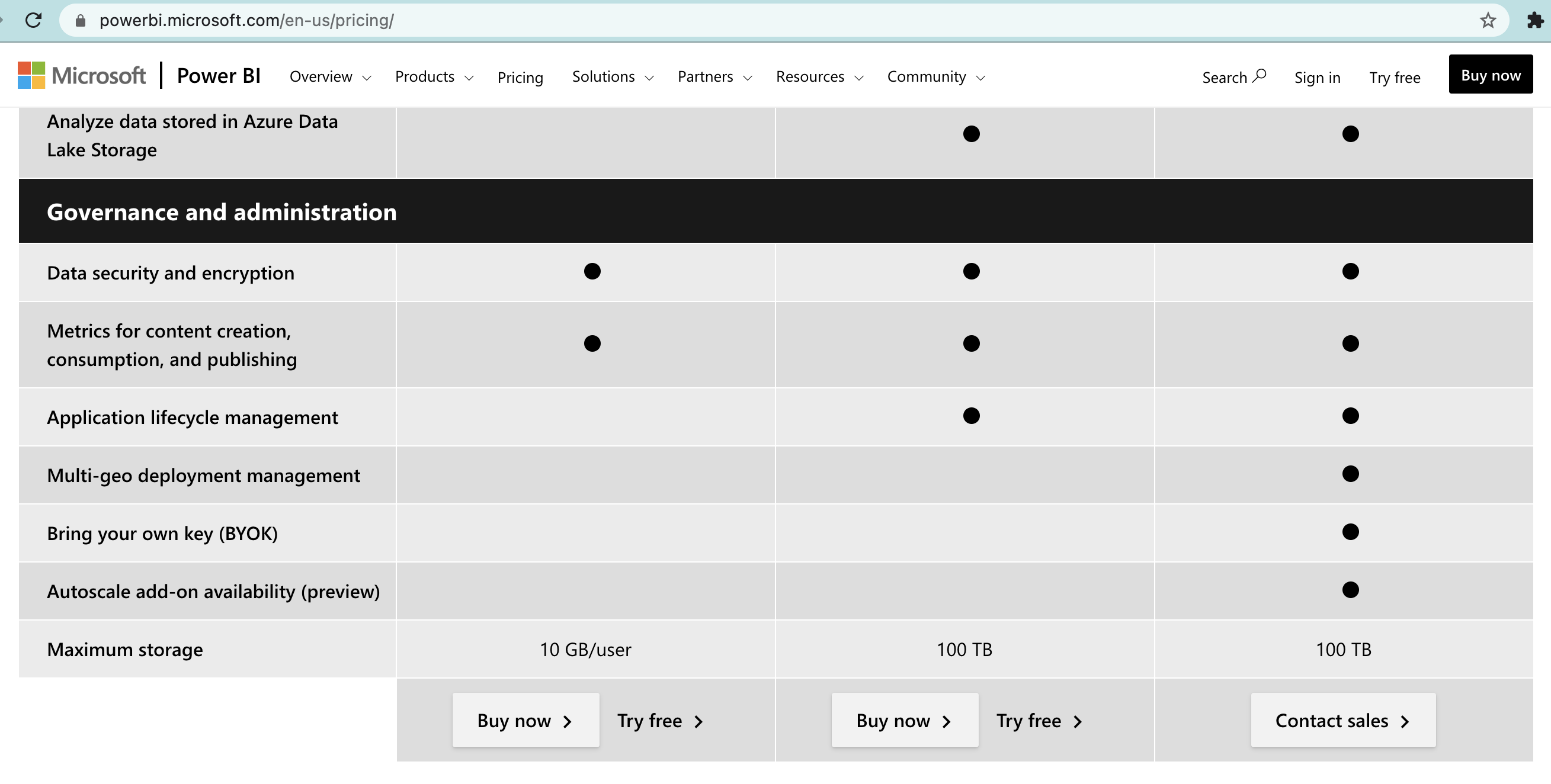
Task: Select 'Analyze data stored in Azure Data Lake Storage'
Action: coord(193,136)
